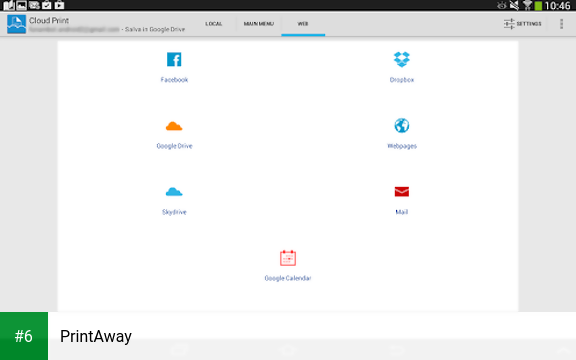Viewport: 576px width, 360px height.
Task: Click the Skydrive text label
Action: click(x=174, y=212)
